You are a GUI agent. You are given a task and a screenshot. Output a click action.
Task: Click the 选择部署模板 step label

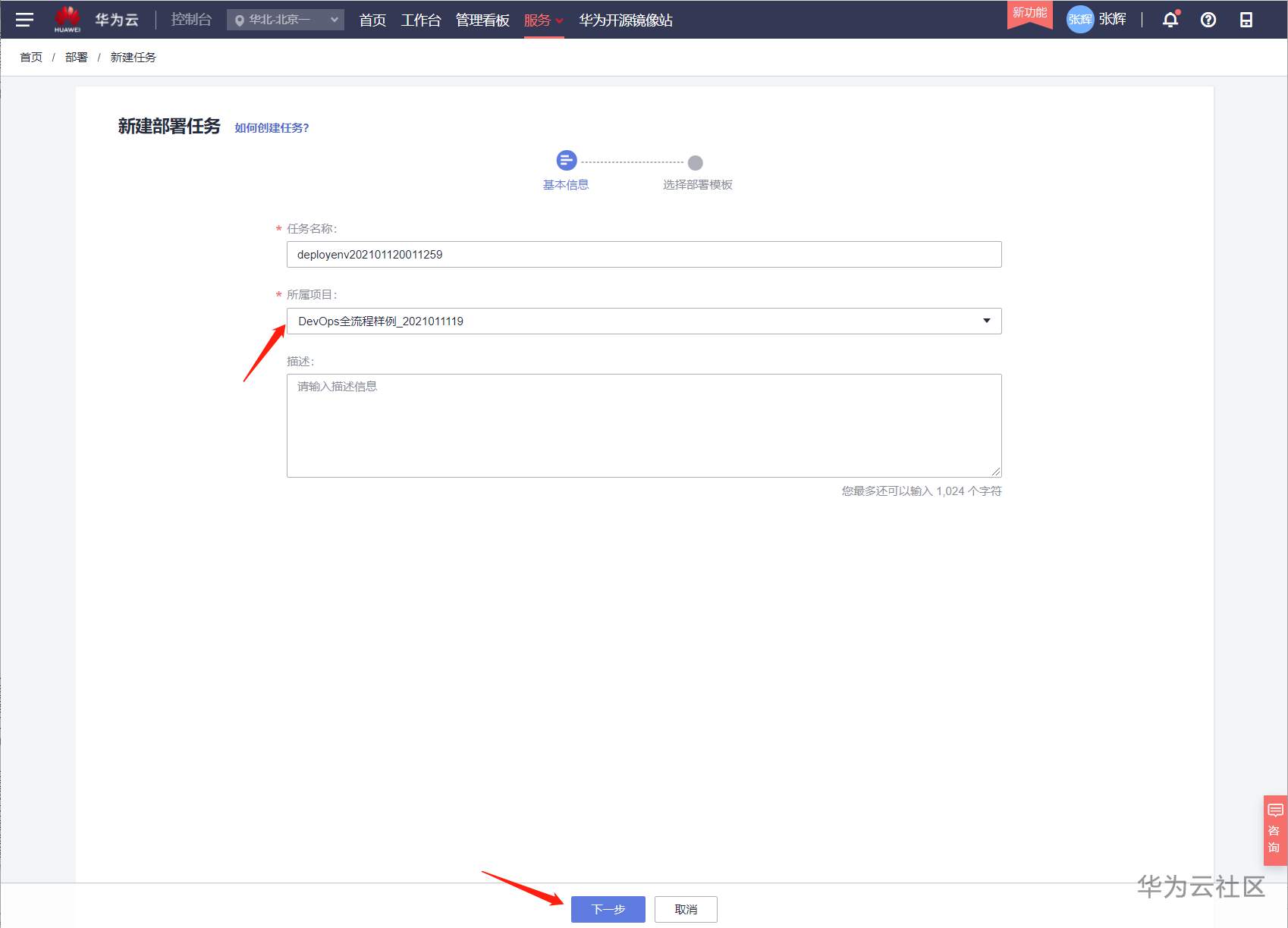698,185
